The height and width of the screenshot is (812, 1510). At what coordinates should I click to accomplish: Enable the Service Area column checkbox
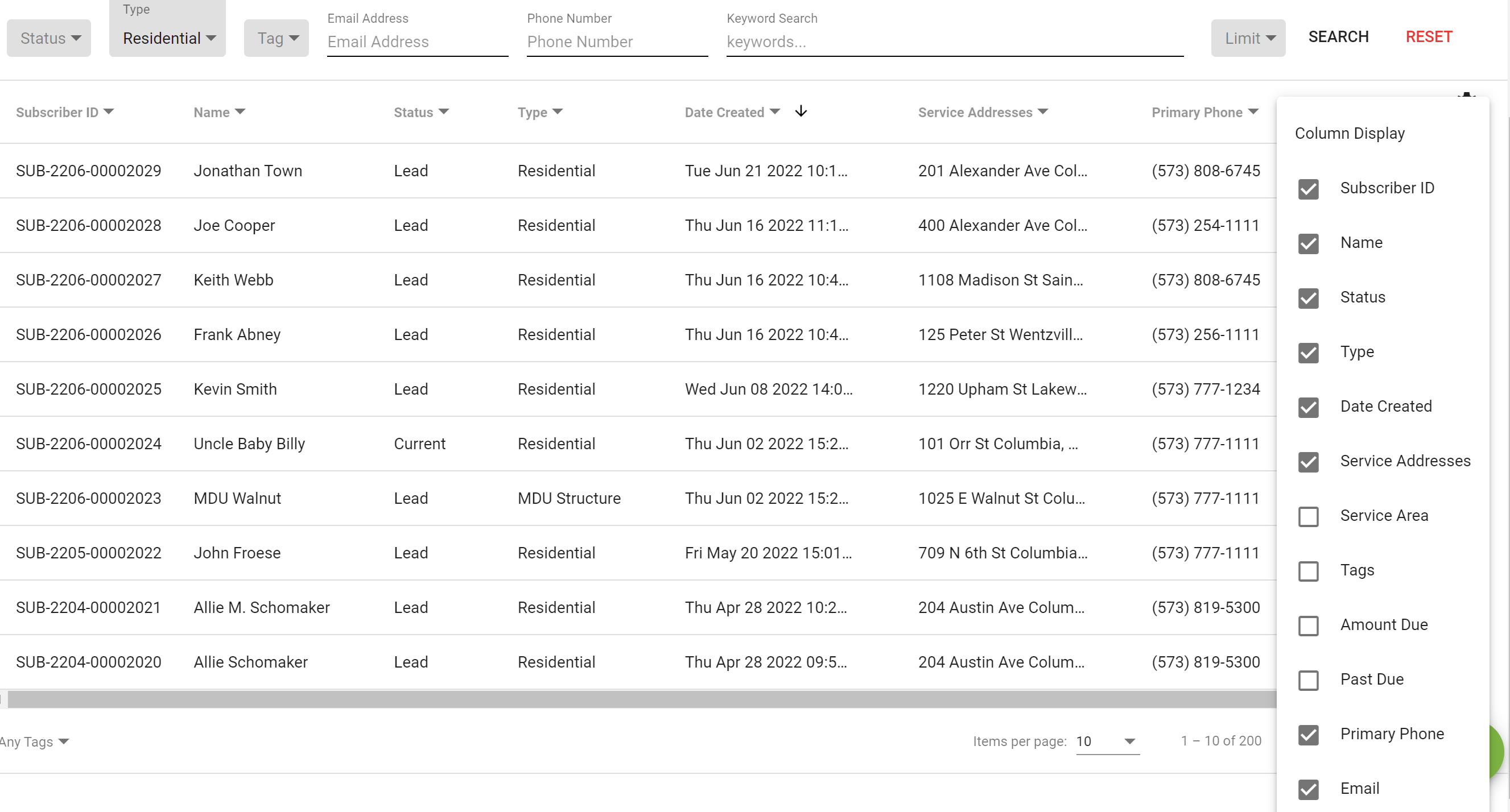(1309, 516)
